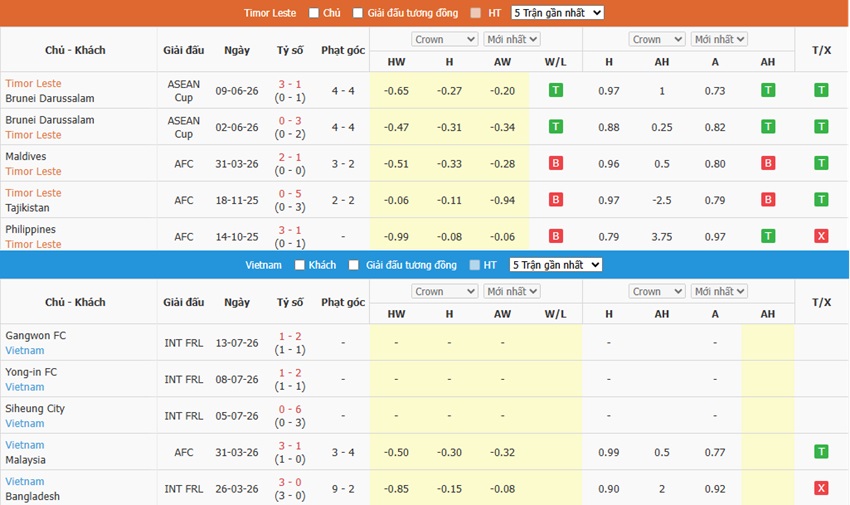Click HW value -0.99 in Philippines row

point(396,237)
